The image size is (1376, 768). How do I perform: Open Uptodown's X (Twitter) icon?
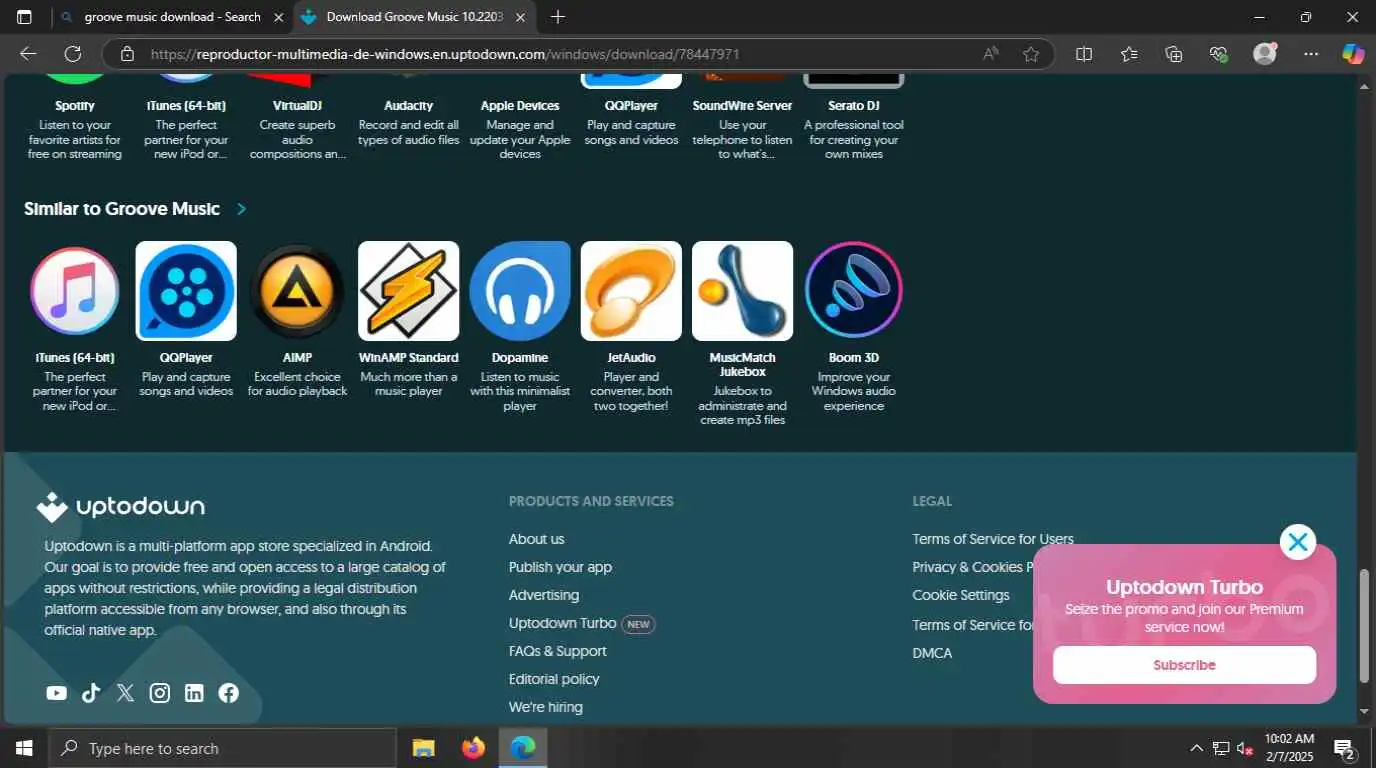pos(125,693)
